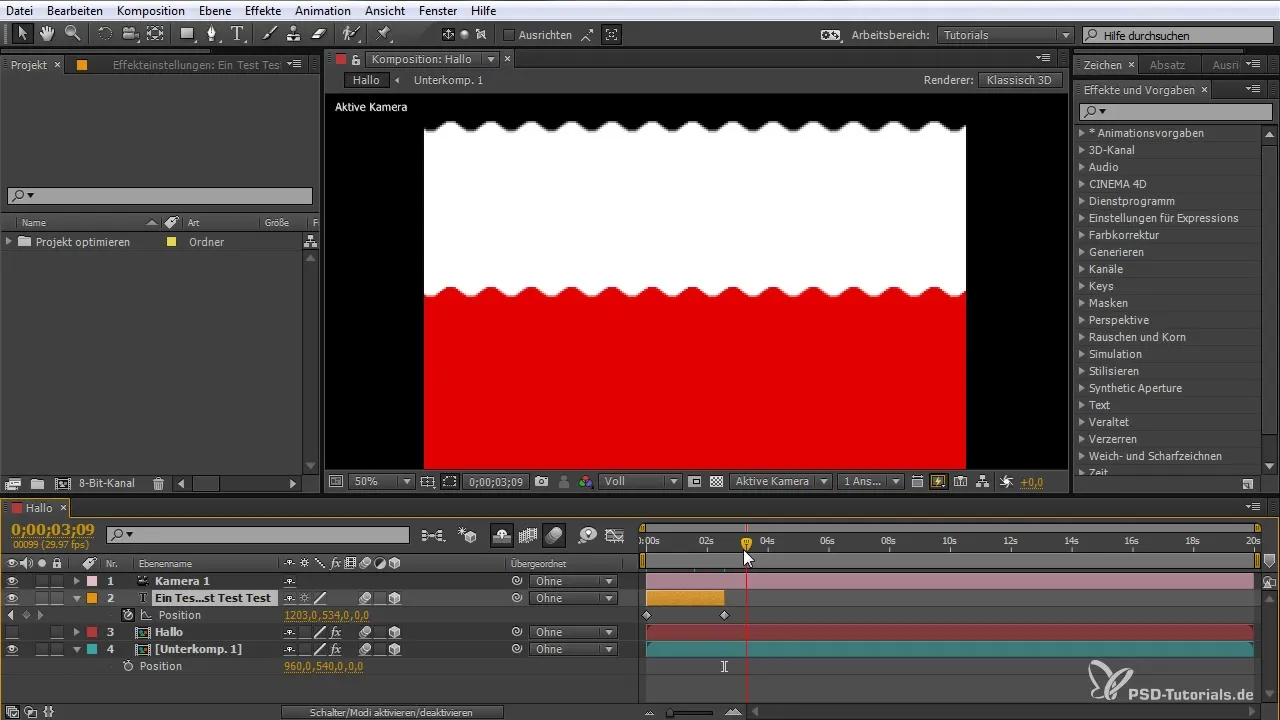Toggle fast previews button in viewer
Screen dimensions: 1280x720
938,481
